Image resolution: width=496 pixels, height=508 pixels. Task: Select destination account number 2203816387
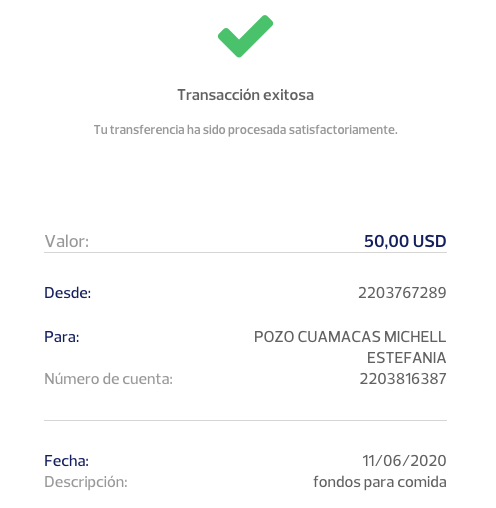pos(403,379)
